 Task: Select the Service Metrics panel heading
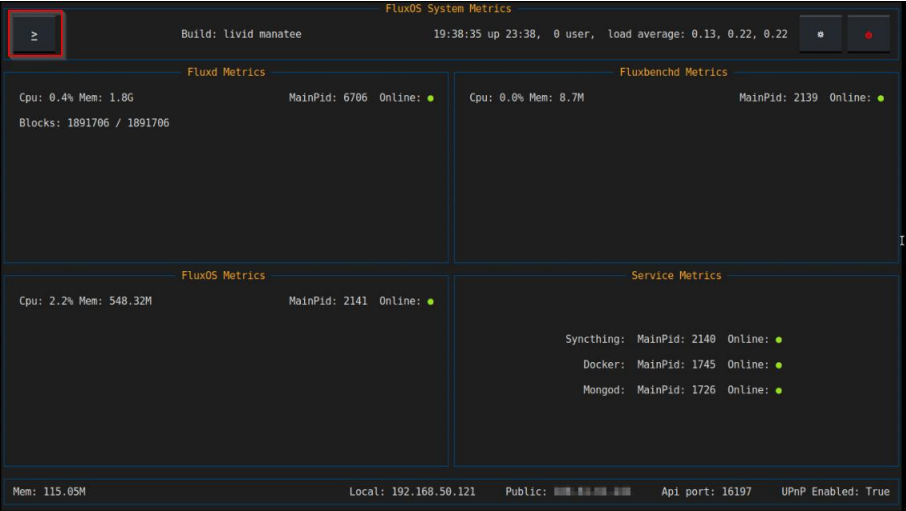pyautogui.click(x=676, y=275)
